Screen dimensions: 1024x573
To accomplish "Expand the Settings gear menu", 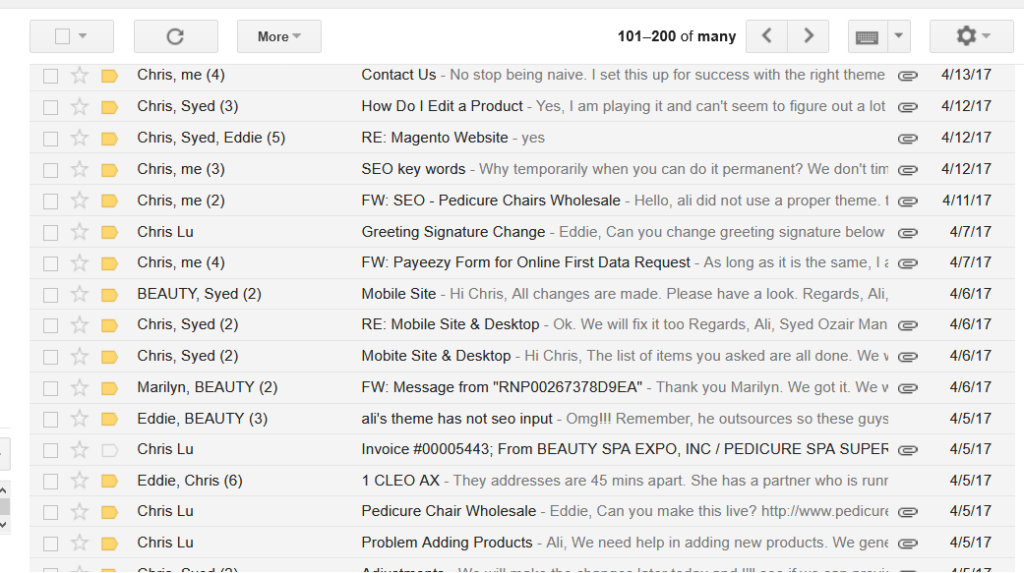I will (971, 37).
